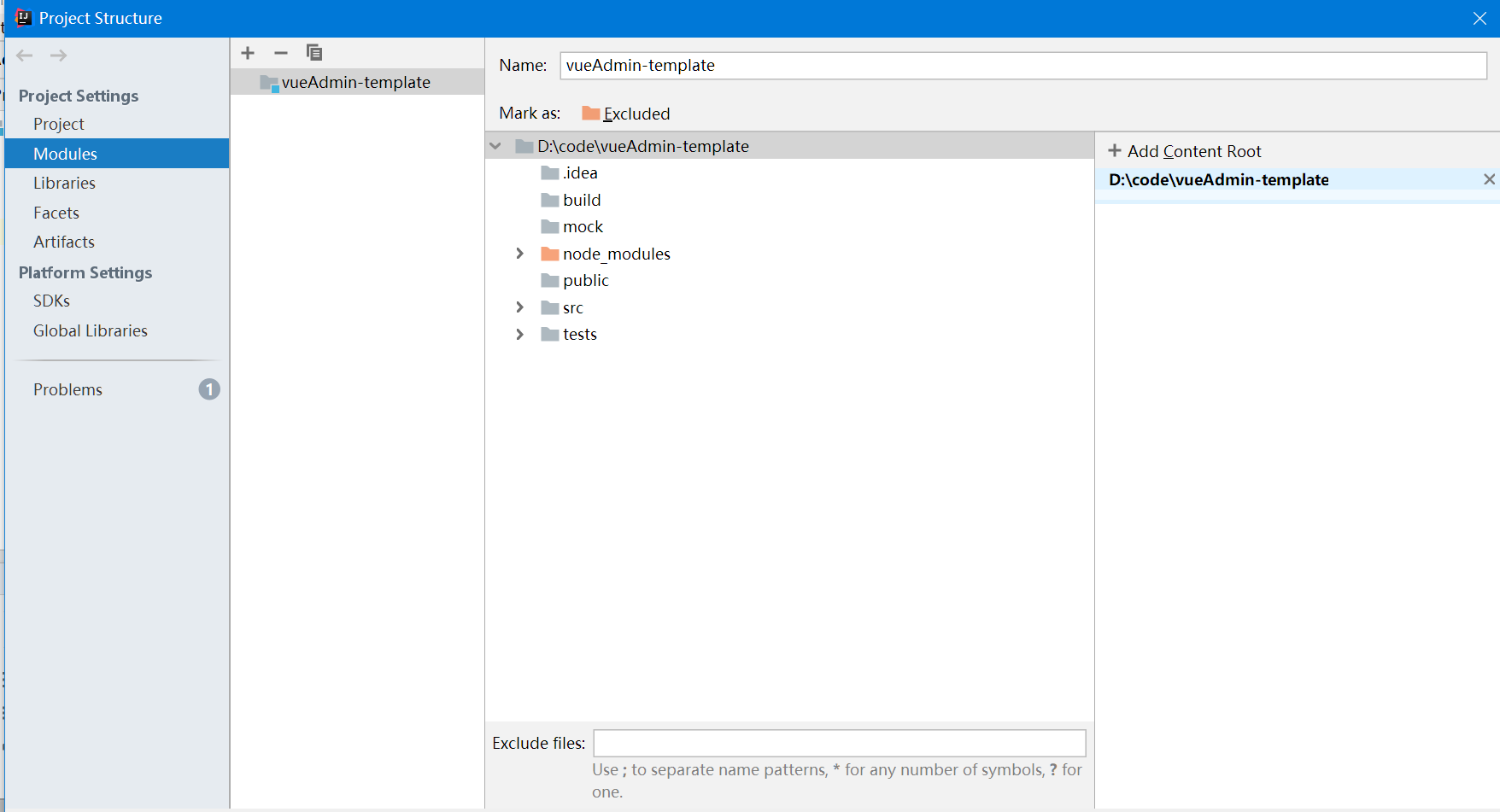Open Modules settings
The height and width of the screenshot is (812, 1500).
117,154
